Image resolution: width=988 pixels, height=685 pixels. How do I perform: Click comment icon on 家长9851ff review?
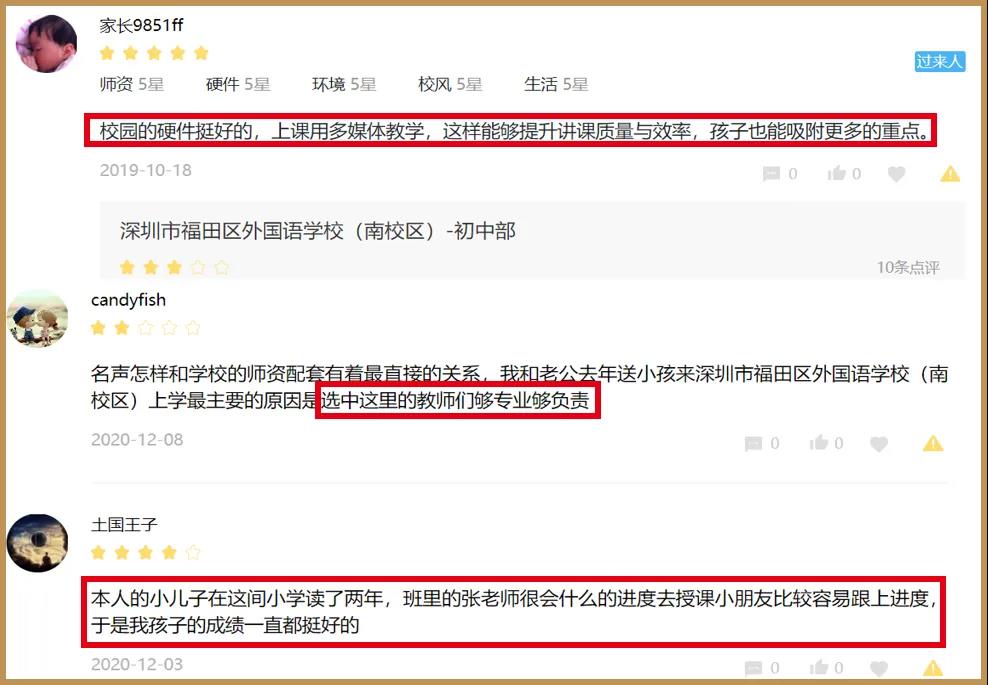click(771, 173)
